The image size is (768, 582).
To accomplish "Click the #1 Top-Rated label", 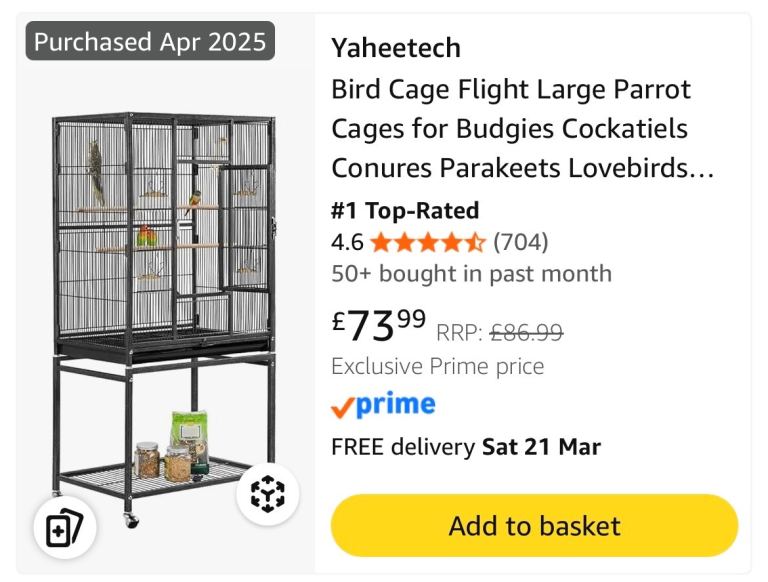I will (x=405, y=211).
